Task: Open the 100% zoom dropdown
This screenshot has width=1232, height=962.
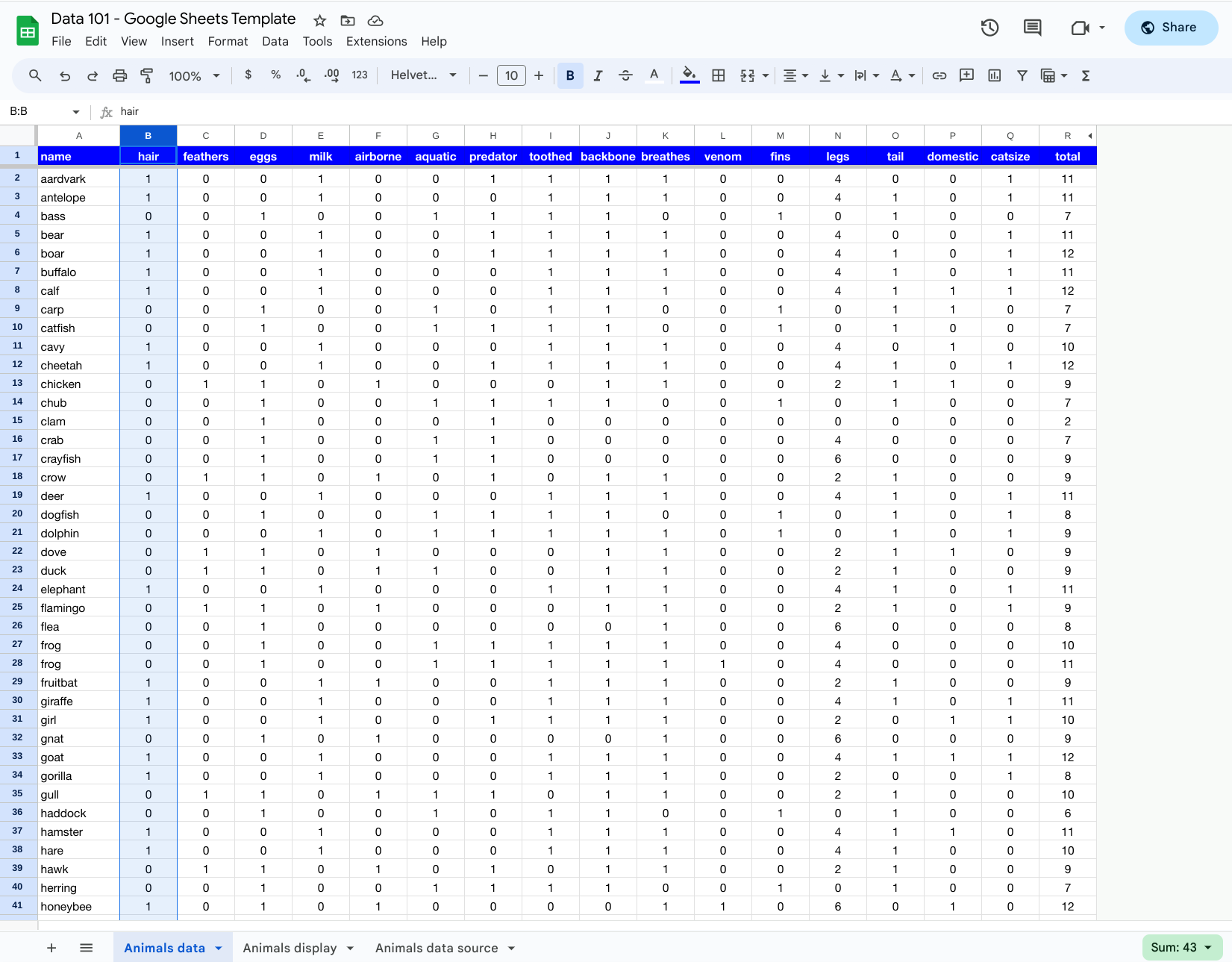Action: point(194,75)
